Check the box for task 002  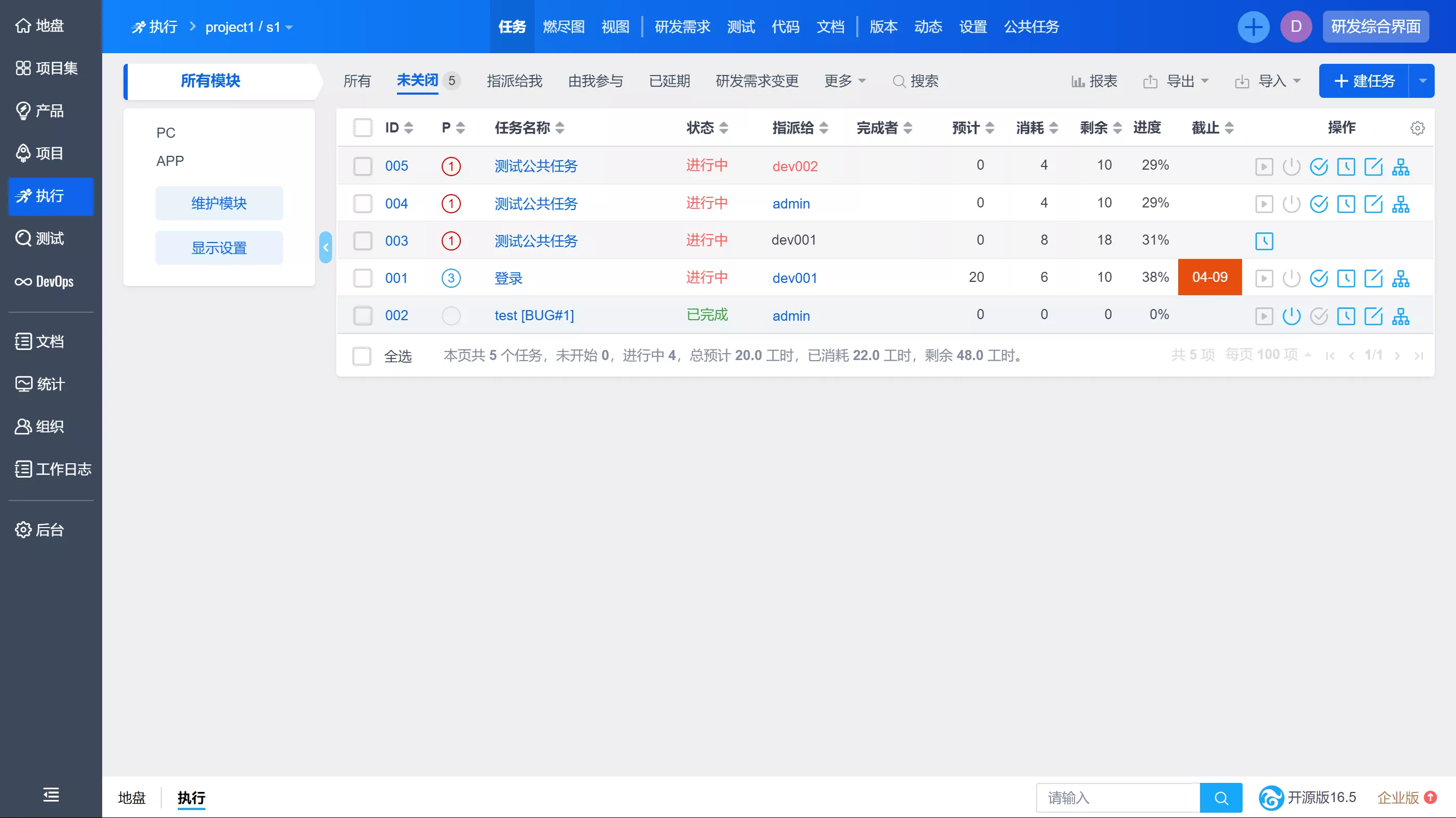[x=362, y=315]
